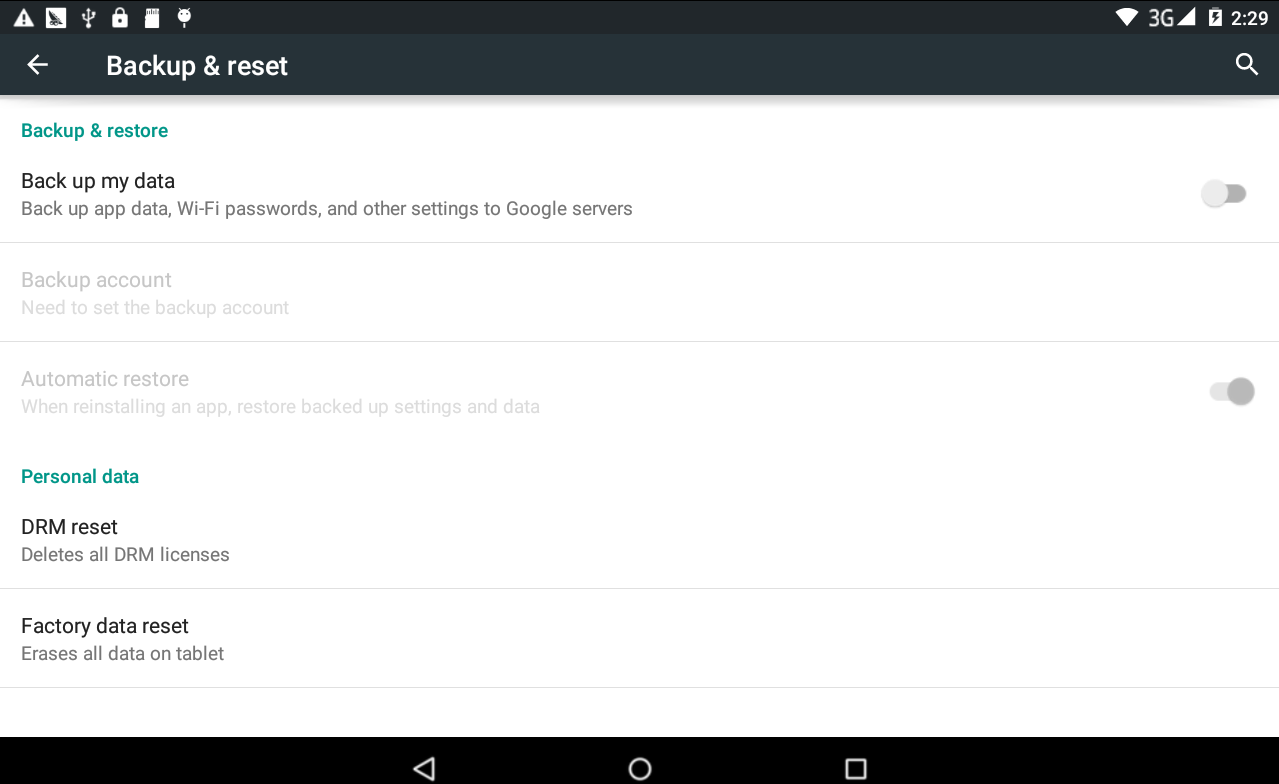Tap the Home circle navigation button
The width and height of the screenshot is (1279, 784).
[640, 768]
